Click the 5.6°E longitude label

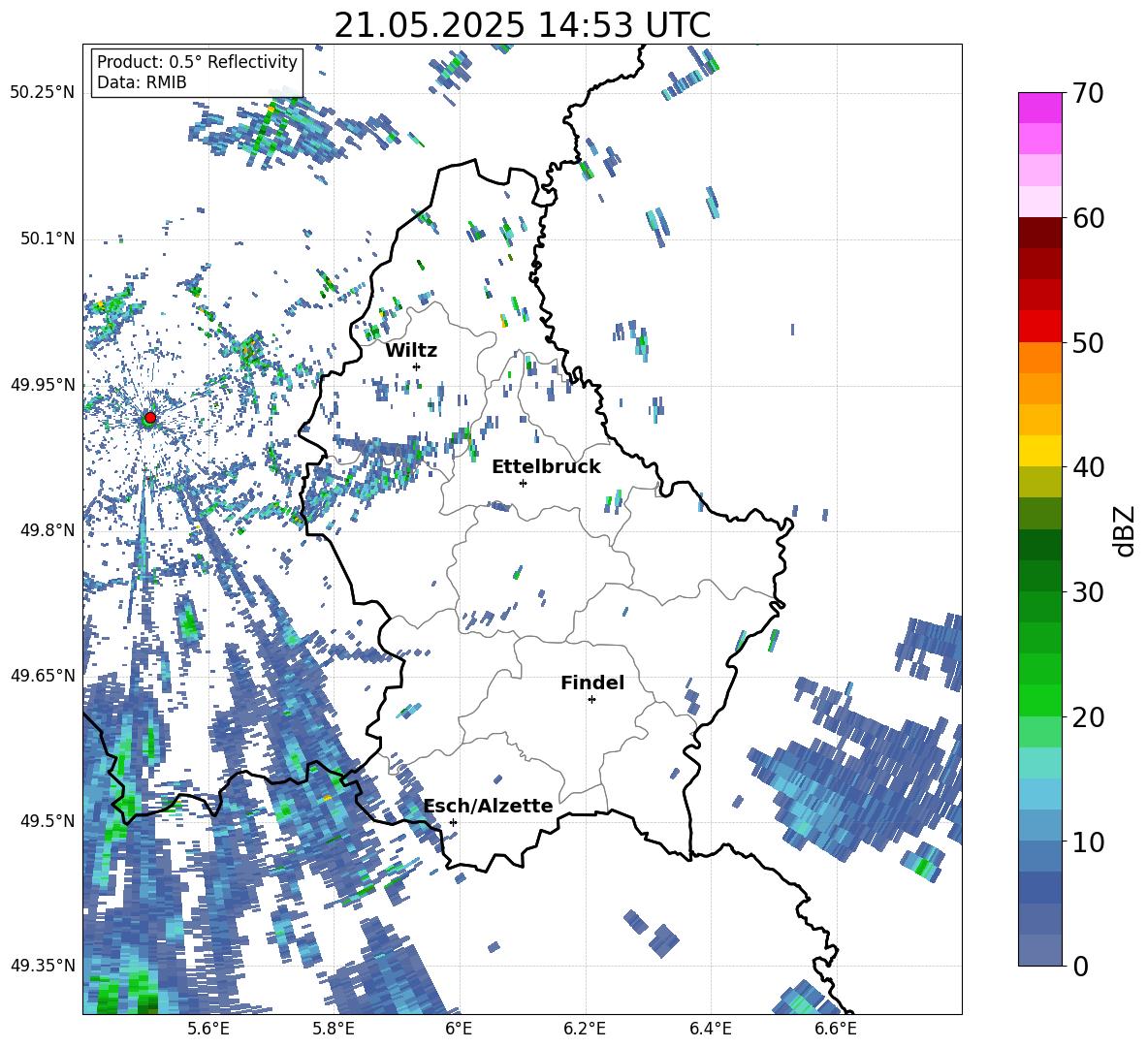[x=208, y=1029]
